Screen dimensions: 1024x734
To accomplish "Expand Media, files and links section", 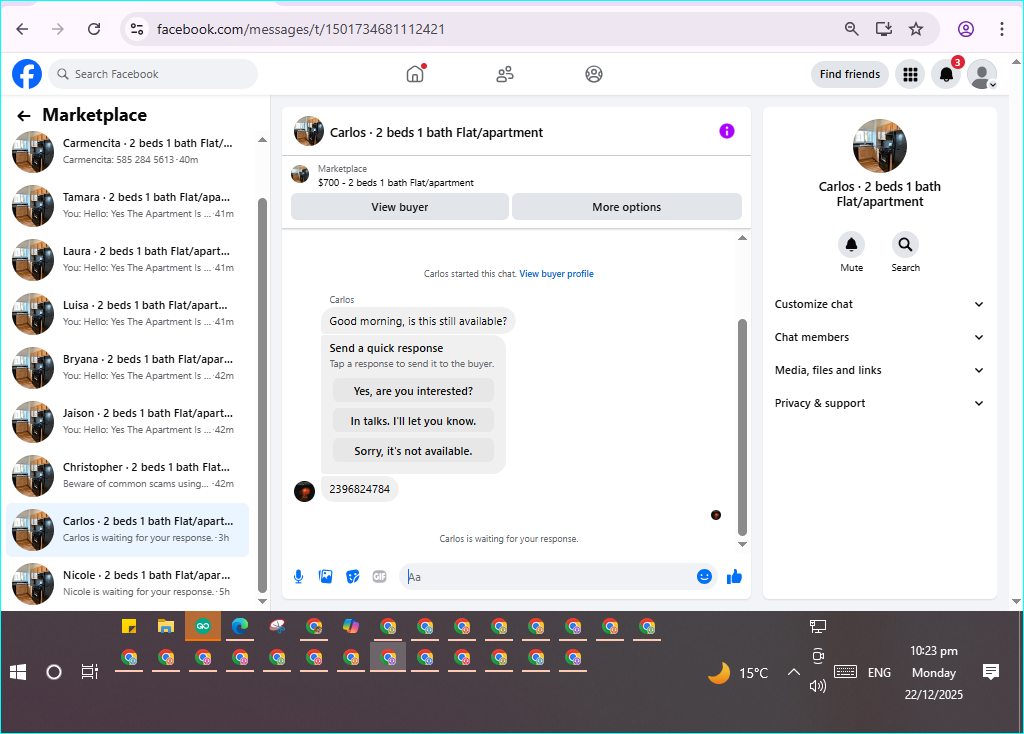I will 879,370.
